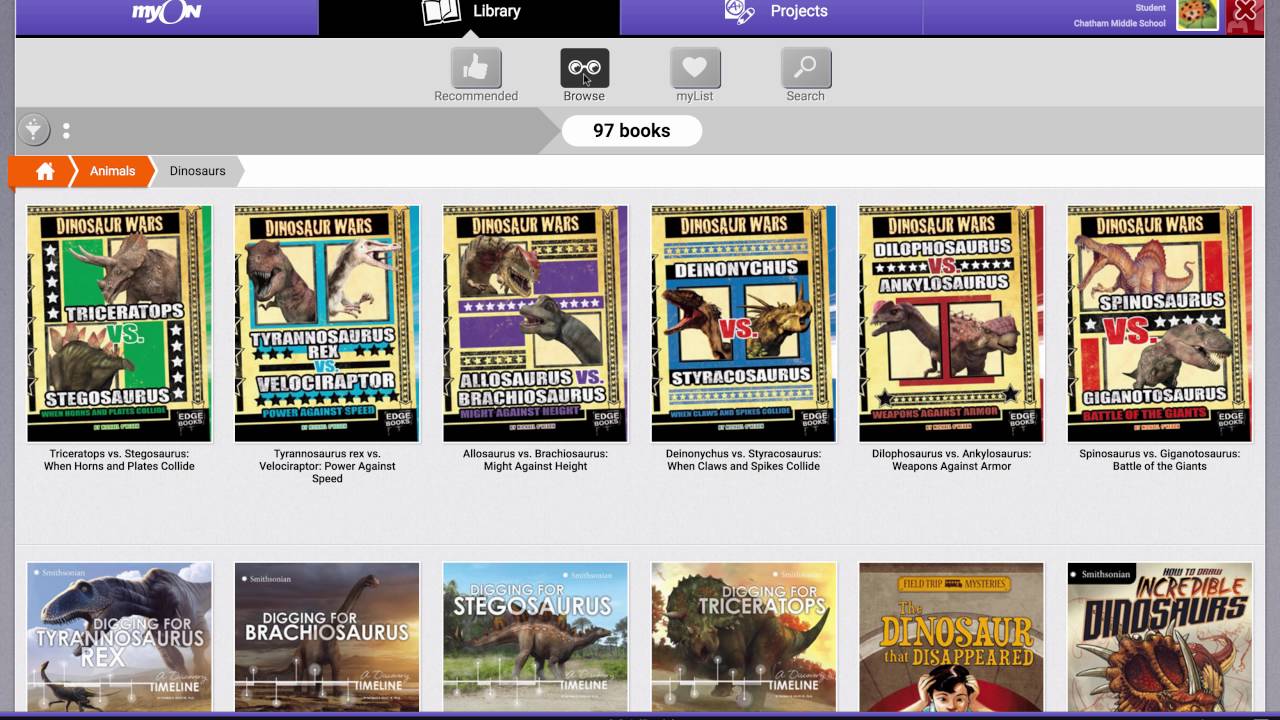Open Allosaurus vs. Brachiosaurus book cover
Screen dimensions: 1280x720
click(536, 324)
